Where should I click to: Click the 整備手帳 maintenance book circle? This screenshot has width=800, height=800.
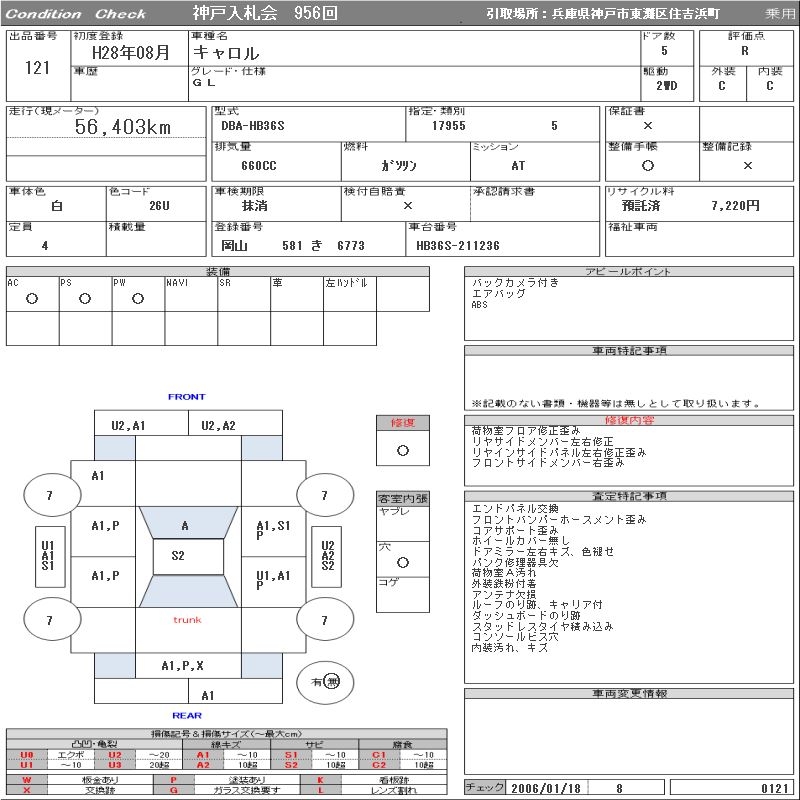[647, 165]
